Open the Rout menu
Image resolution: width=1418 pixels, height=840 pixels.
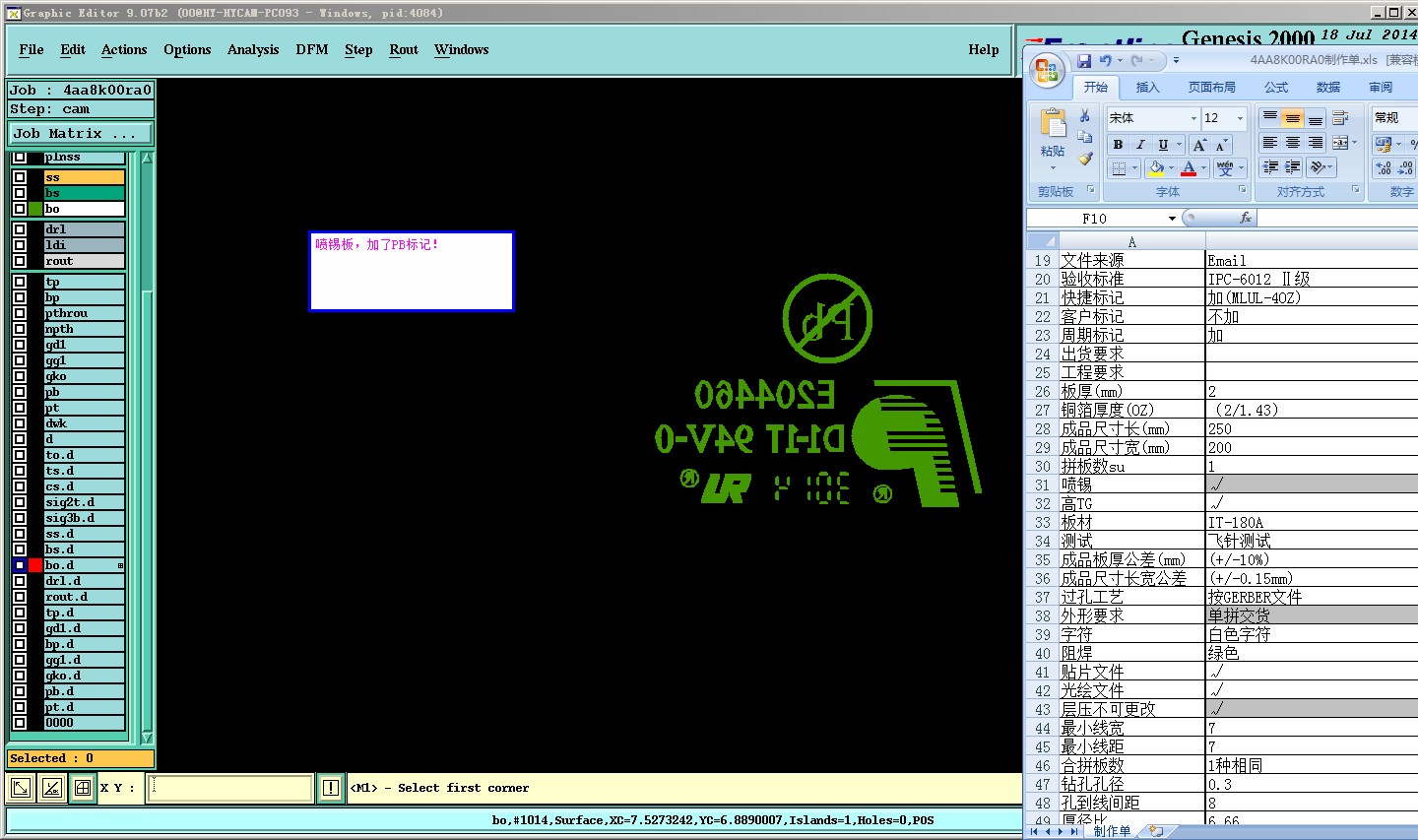[404, 49]
